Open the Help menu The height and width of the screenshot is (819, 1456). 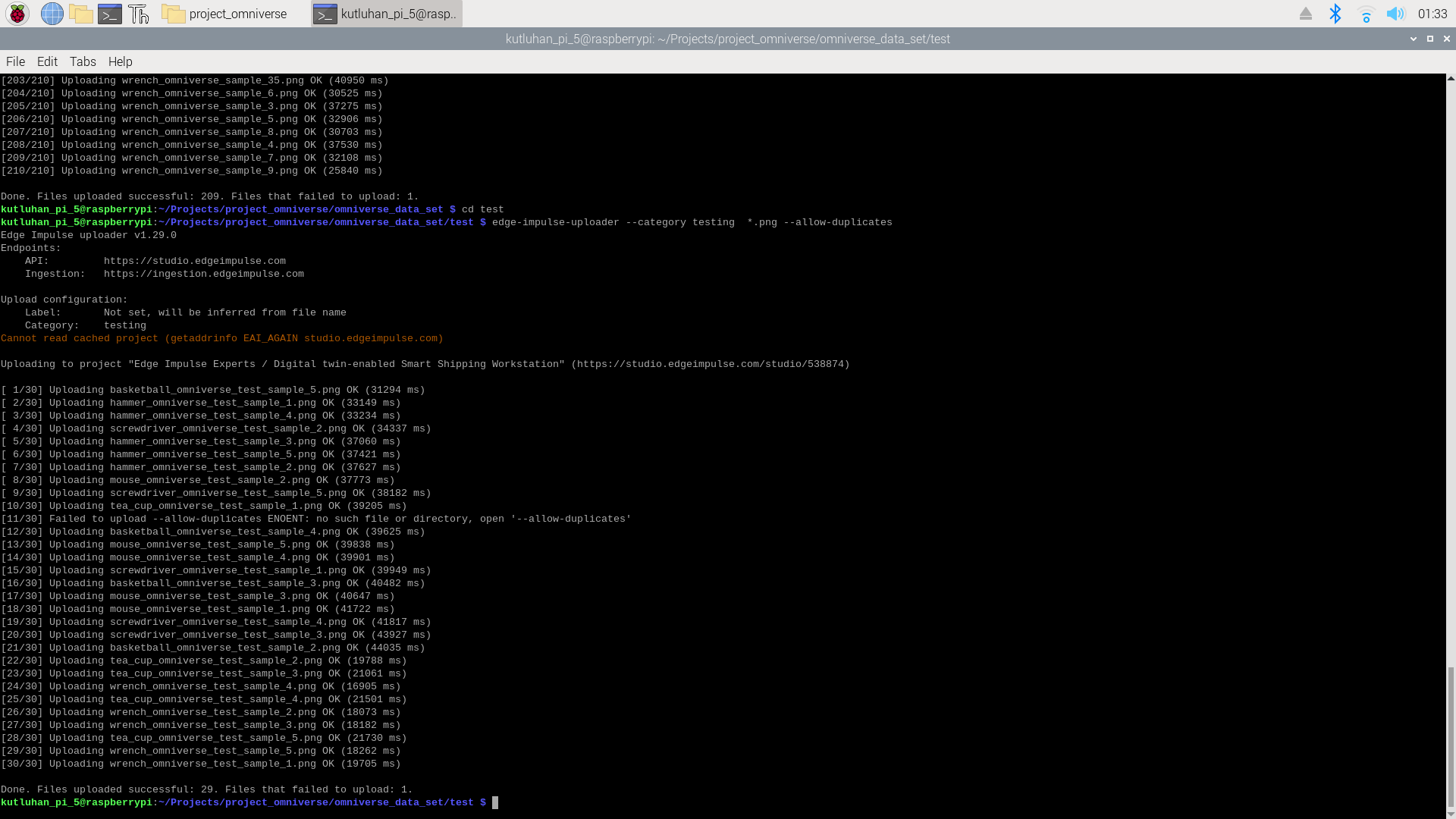pos(120,61)
